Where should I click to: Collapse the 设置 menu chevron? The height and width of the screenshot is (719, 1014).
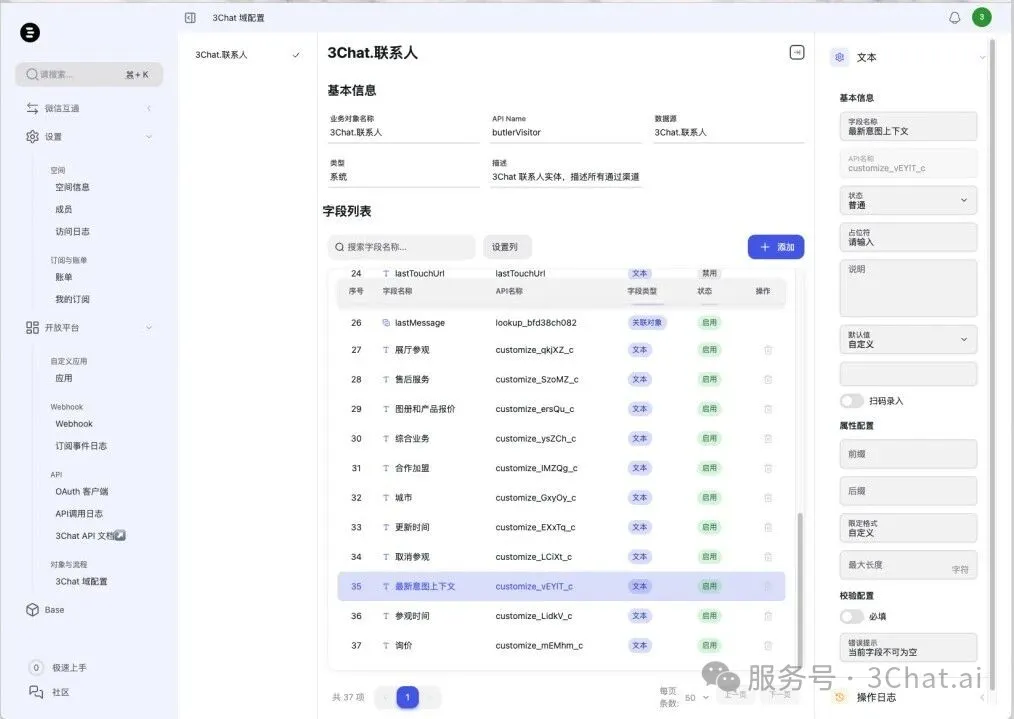[149, 136]
